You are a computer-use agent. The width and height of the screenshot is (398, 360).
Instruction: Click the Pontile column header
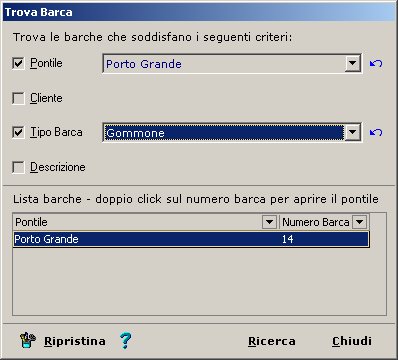pyautogui.click(x=138, y=222)
